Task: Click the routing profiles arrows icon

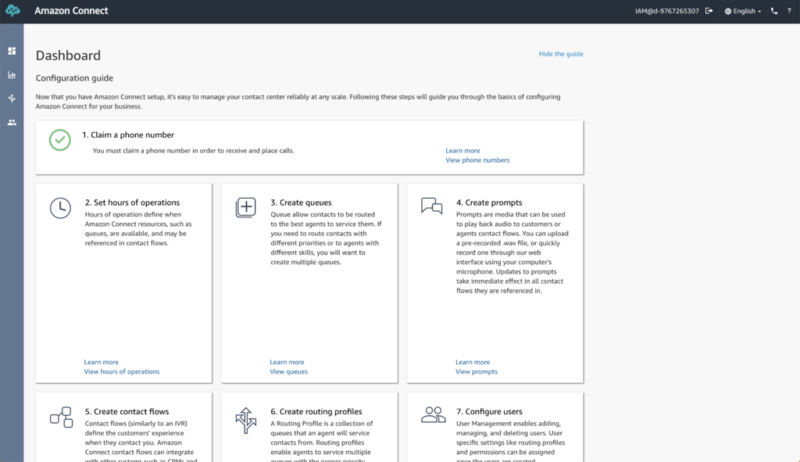Action: click(x=245, y=420)
